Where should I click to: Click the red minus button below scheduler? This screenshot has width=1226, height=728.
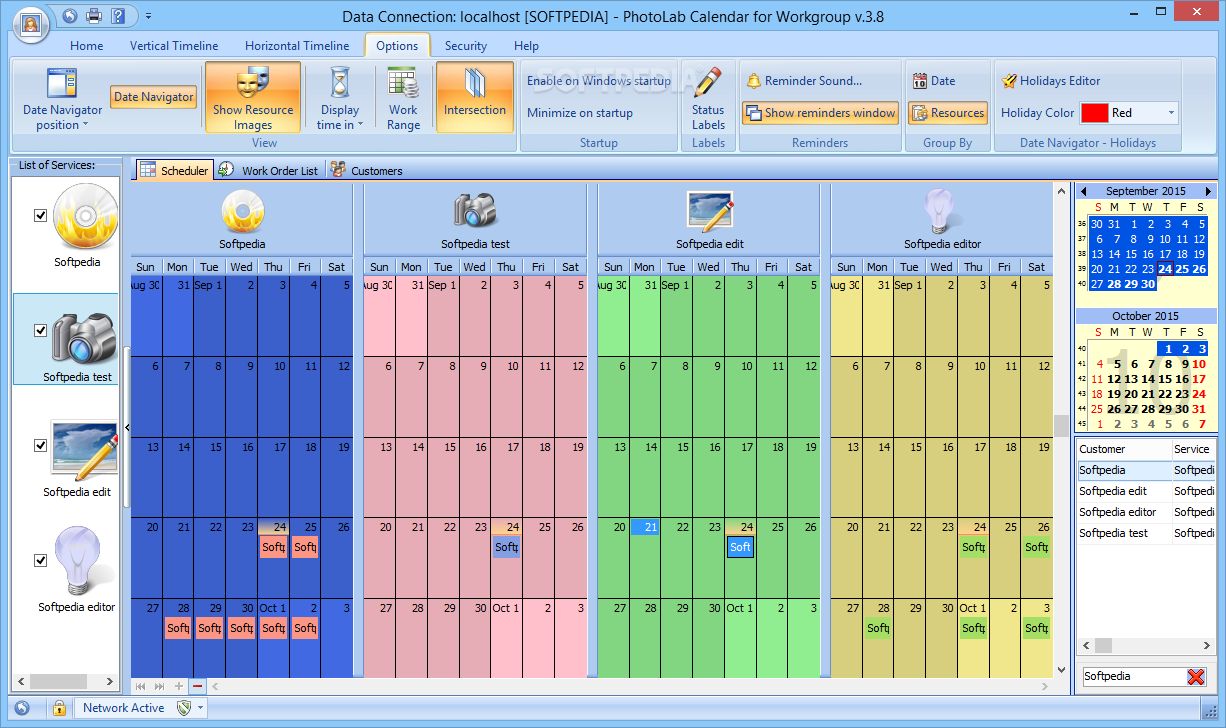(x=197, y=686)
